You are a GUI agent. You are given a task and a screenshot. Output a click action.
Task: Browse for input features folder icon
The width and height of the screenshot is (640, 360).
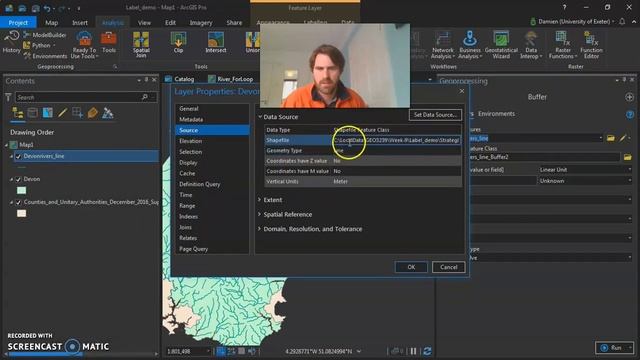611,138
